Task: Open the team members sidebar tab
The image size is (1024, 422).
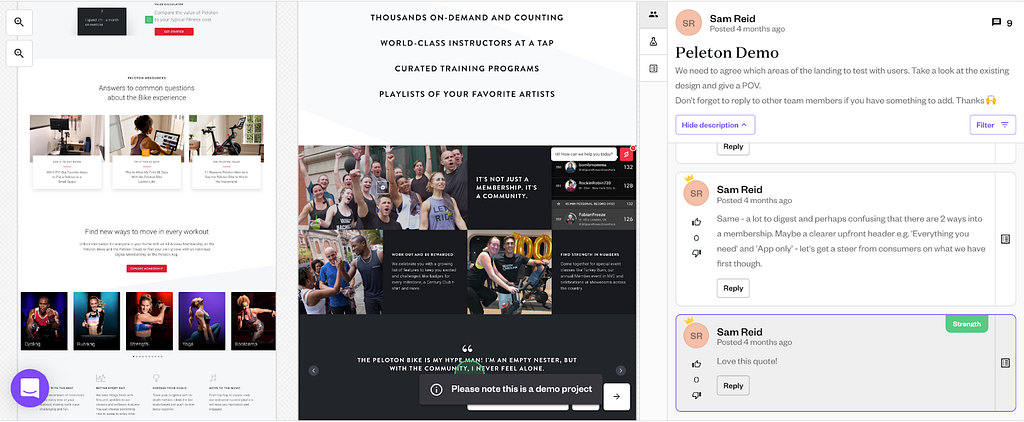Action: 653,14
